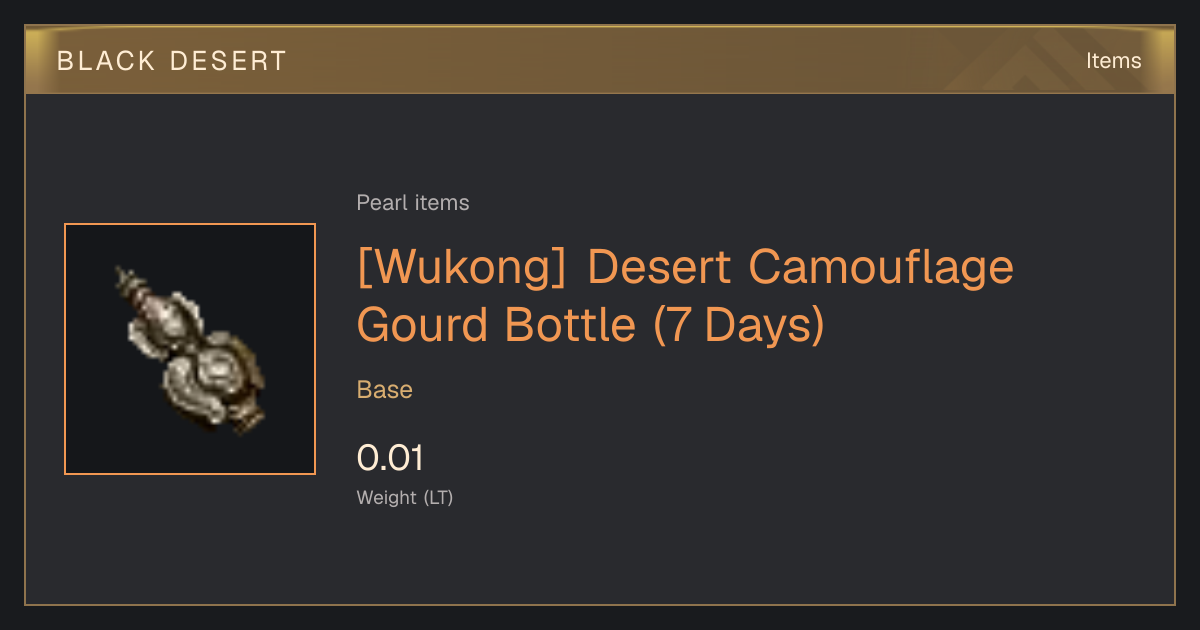Open the Desert Camouflage Gourd Bottle title
Viewport: 1200px width, 630px height.
point(685,296)
